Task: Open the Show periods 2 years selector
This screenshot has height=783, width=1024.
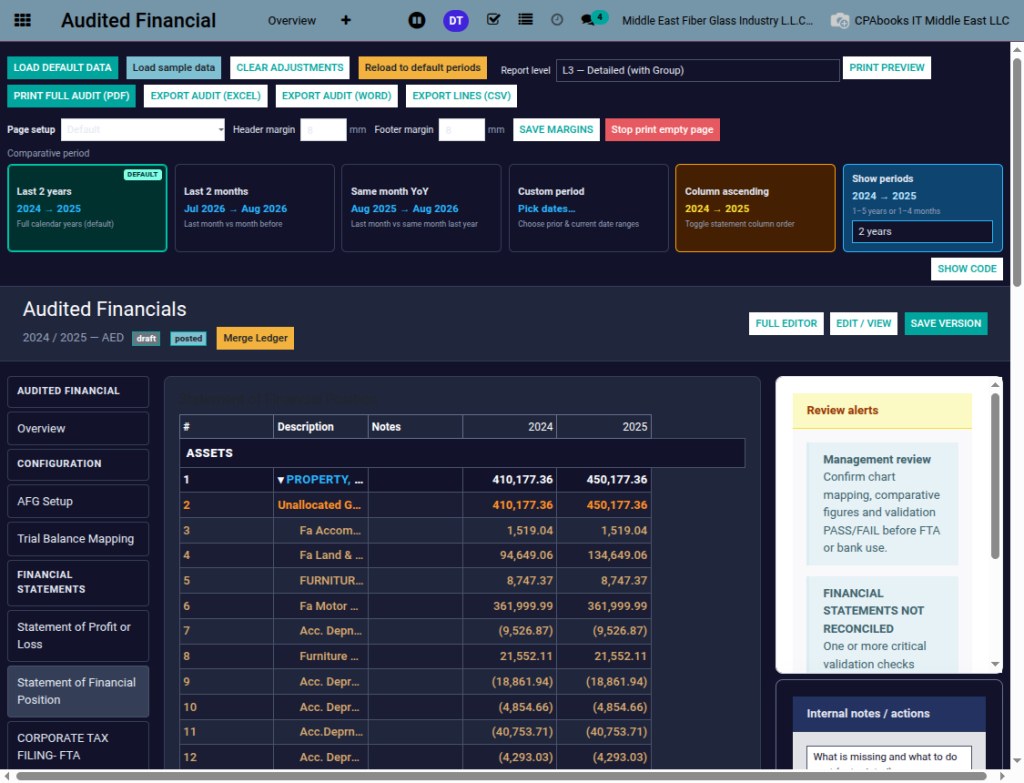Action: (921, 231)
